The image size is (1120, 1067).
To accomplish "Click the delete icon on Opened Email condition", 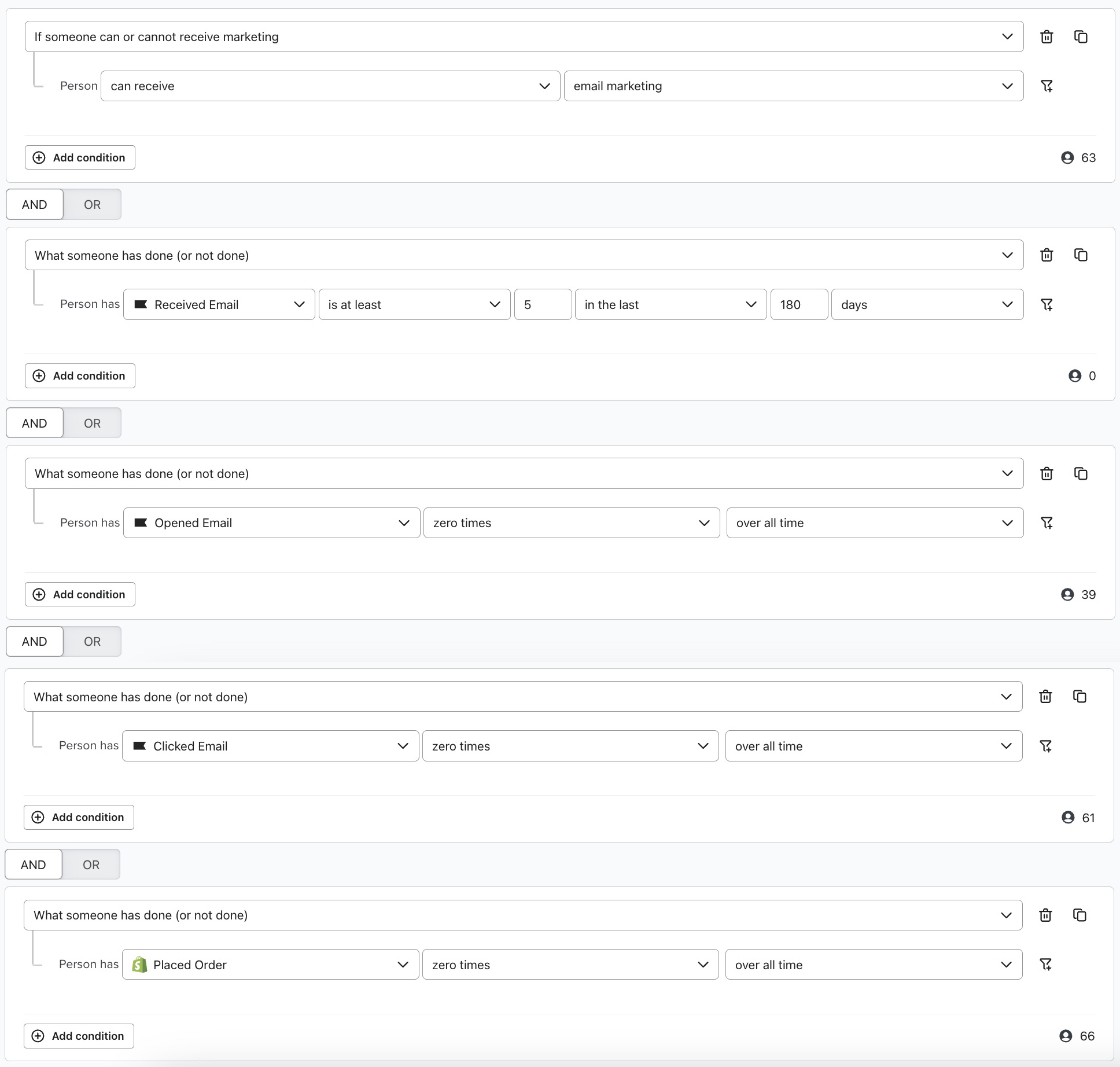I will (x=1046, y=473).
